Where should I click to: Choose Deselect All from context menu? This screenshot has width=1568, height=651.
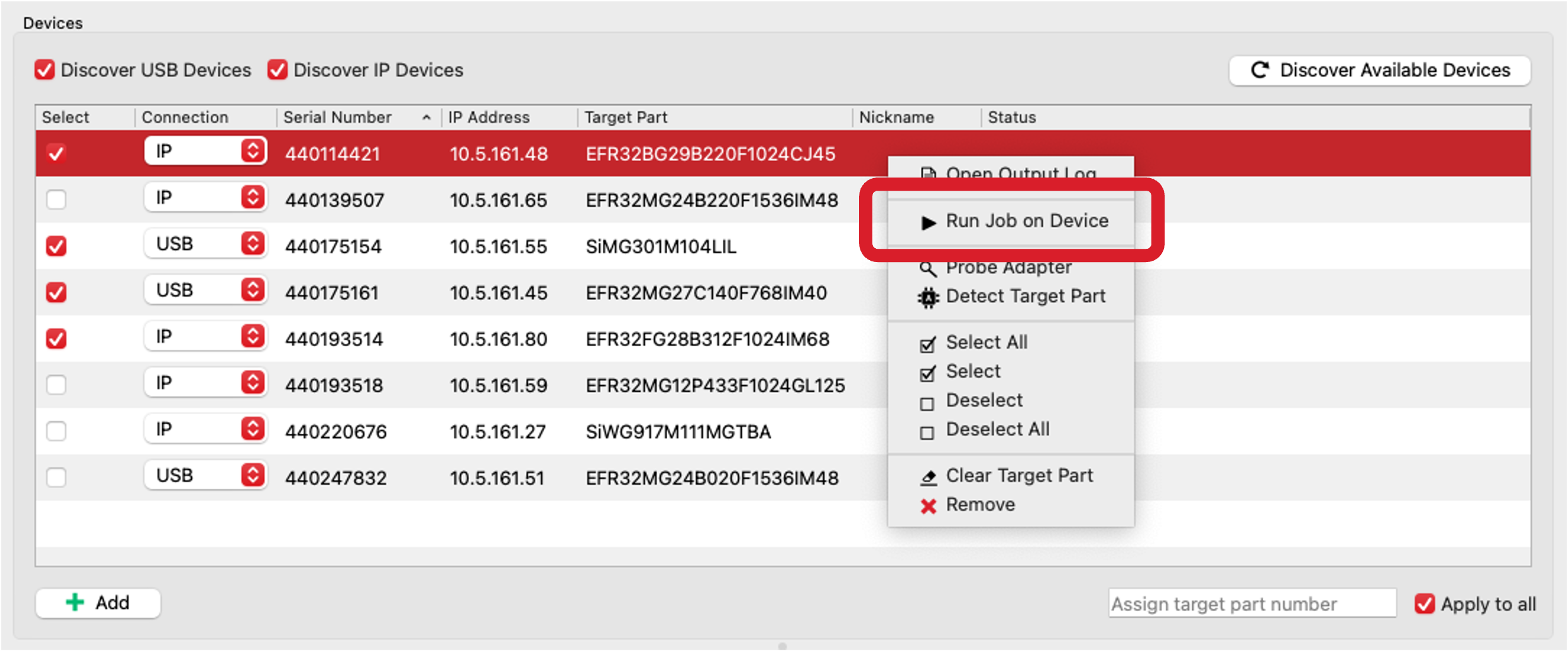click(x=997, y=429)
